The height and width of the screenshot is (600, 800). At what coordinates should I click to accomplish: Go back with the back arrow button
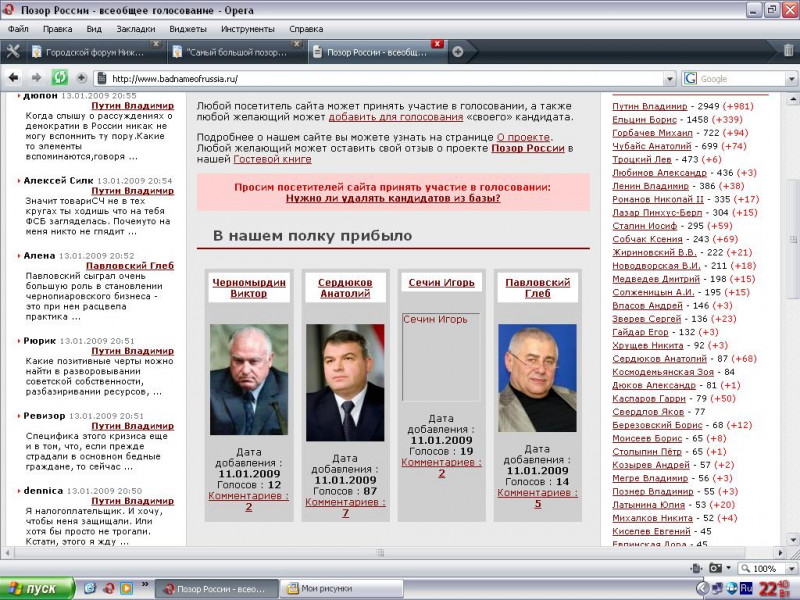pos(13,78)
